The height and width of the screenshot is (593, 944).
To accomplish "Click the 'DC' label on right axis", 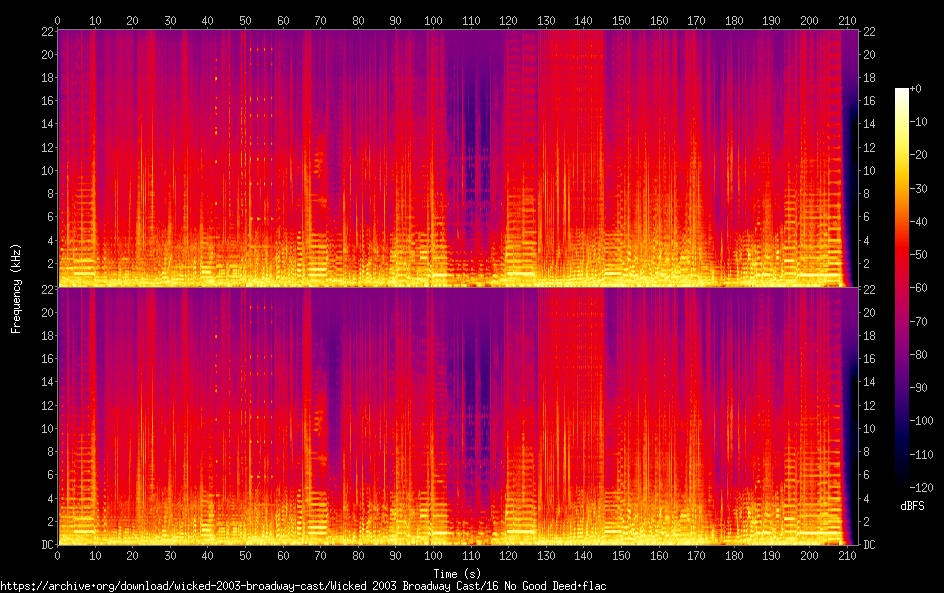I will tap(869, 545).
